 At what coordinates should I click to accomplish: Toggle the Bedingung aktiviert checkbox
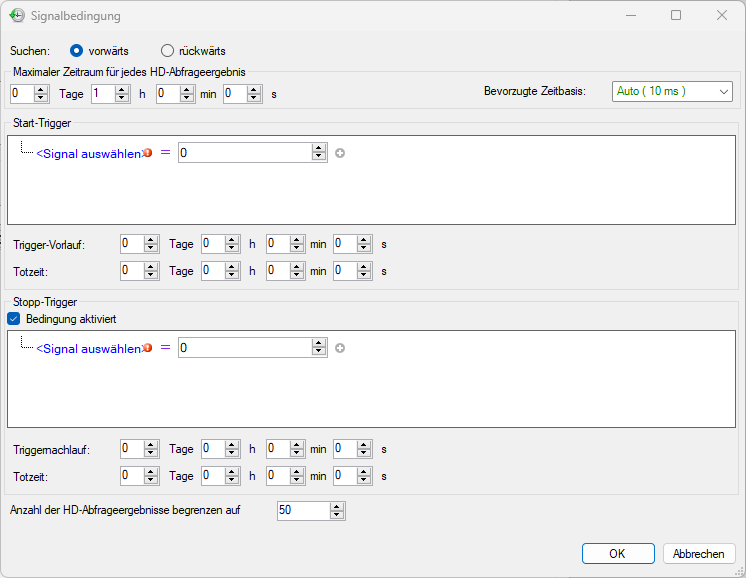pos(13,318)
